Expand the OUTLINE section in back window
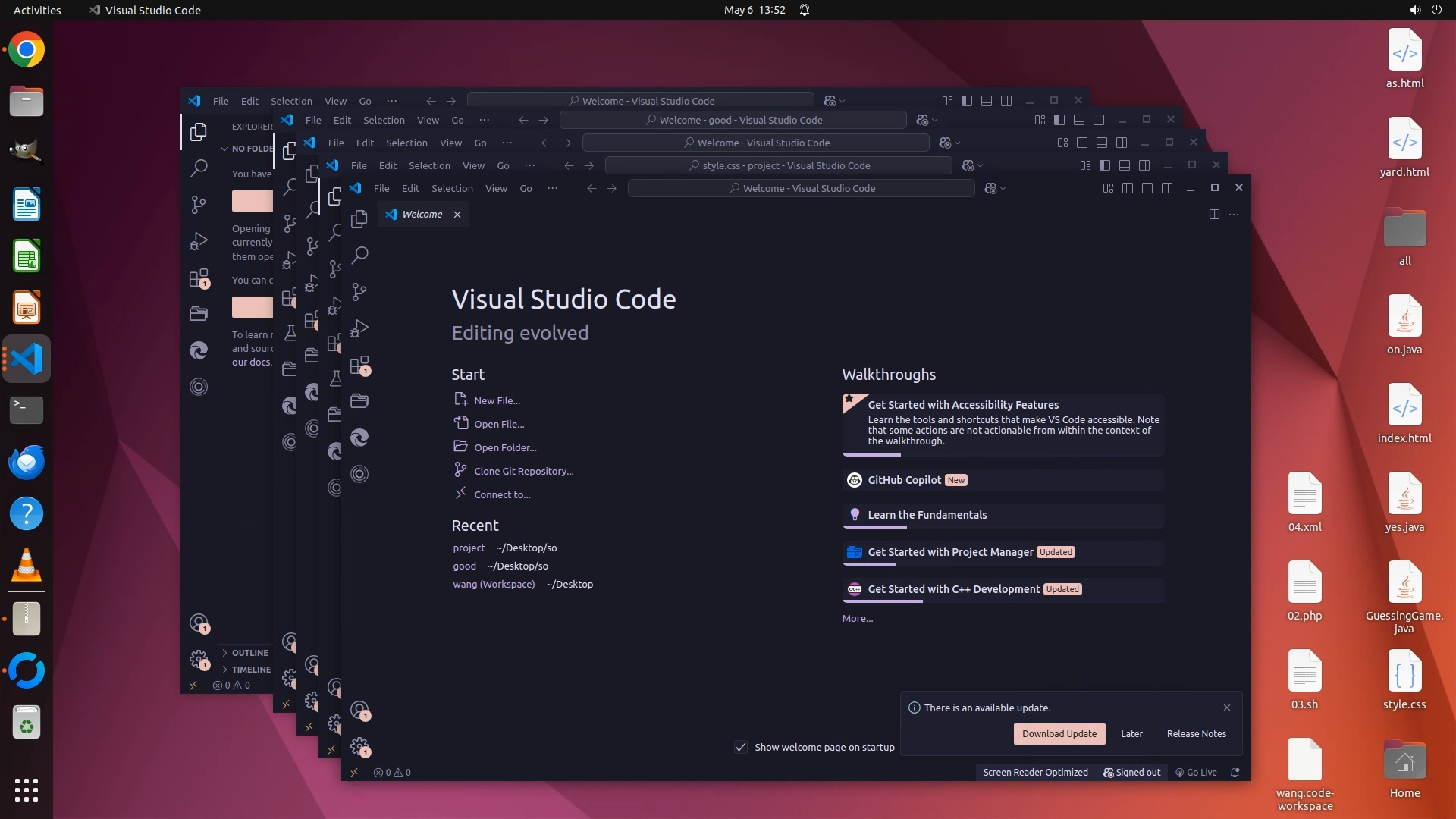This screenshot has height=819, width=1456. click(x=249, y=653)
